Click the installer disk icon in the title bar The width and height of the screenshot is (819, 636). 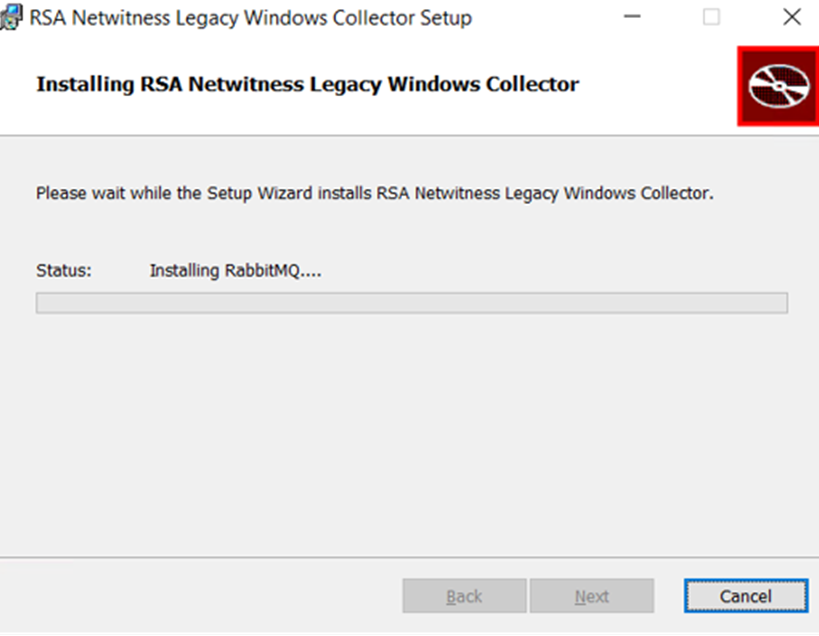point(13,16)
